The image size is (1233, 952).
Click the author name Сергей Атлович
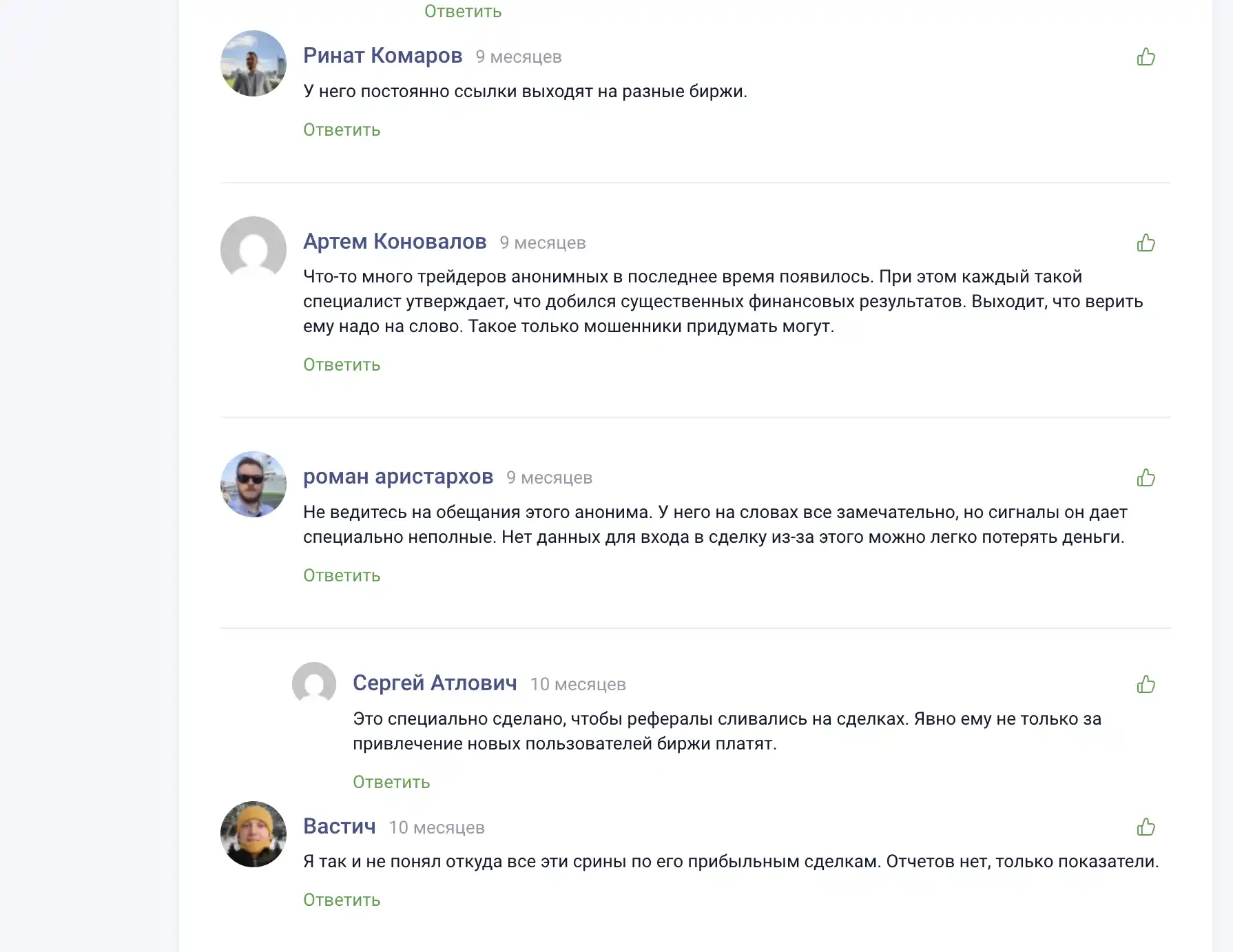point(435,683)
